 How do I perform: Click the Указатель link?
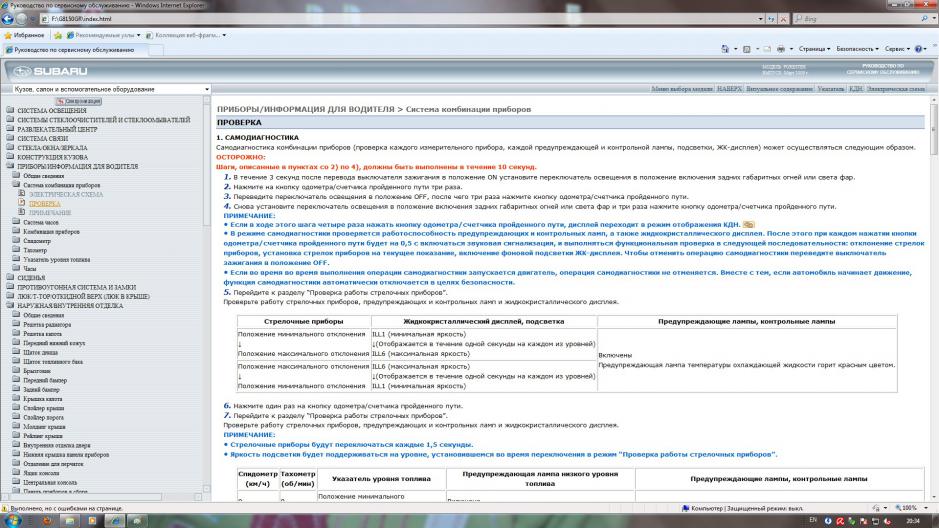(x=831, y=89)
